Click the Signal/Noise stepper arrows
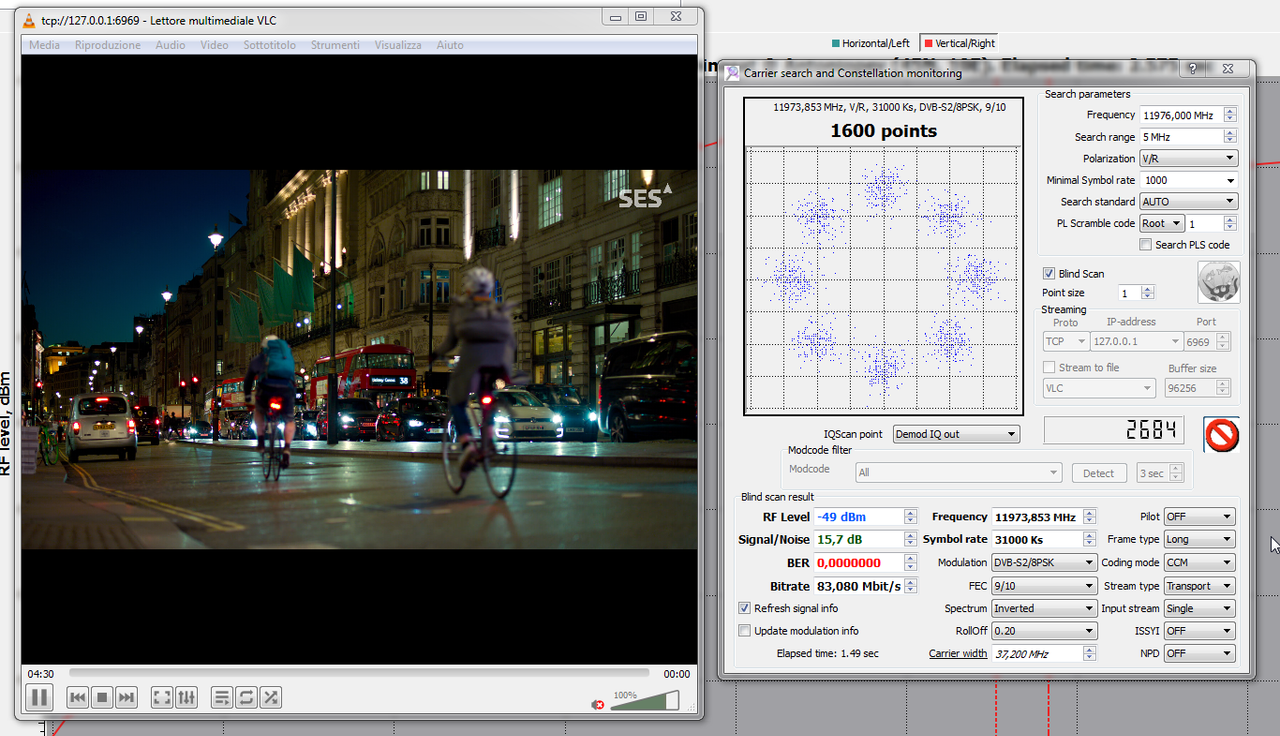1280x736 pixels. coord(910,540)
